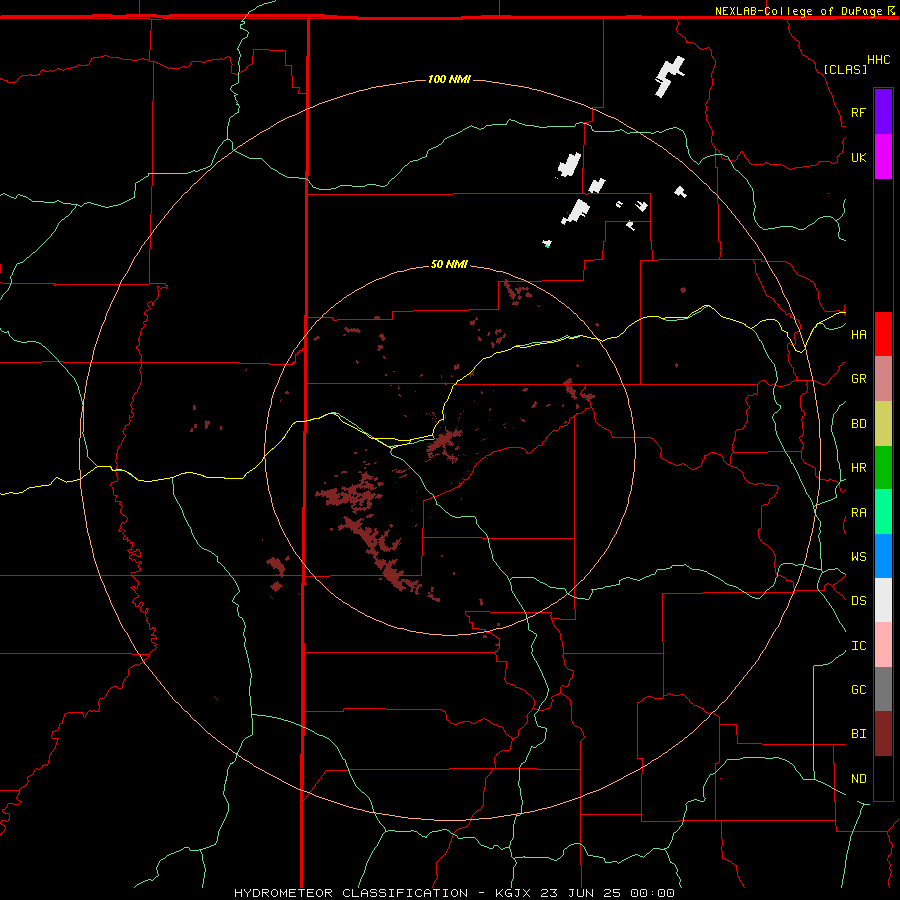Click the DS legend label

coord(858,601)
